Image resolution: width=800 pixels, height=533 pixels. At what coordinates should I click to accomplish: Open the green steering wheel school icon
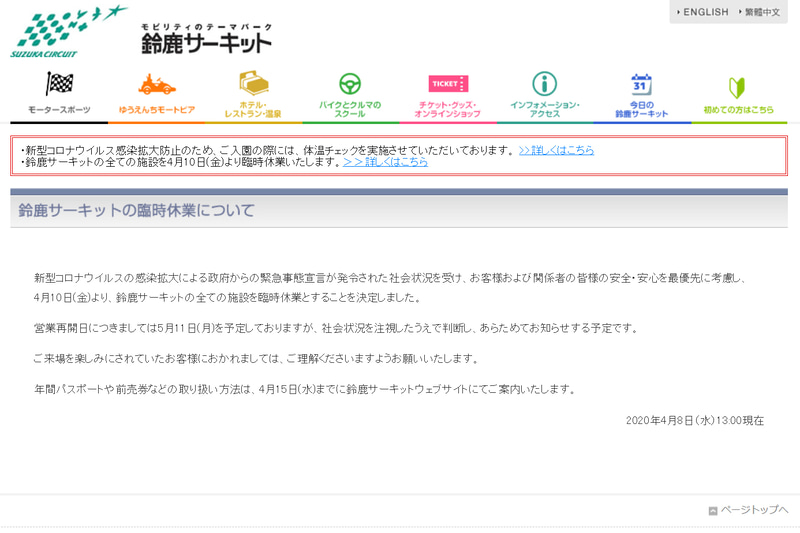click(x=350, y=84)
